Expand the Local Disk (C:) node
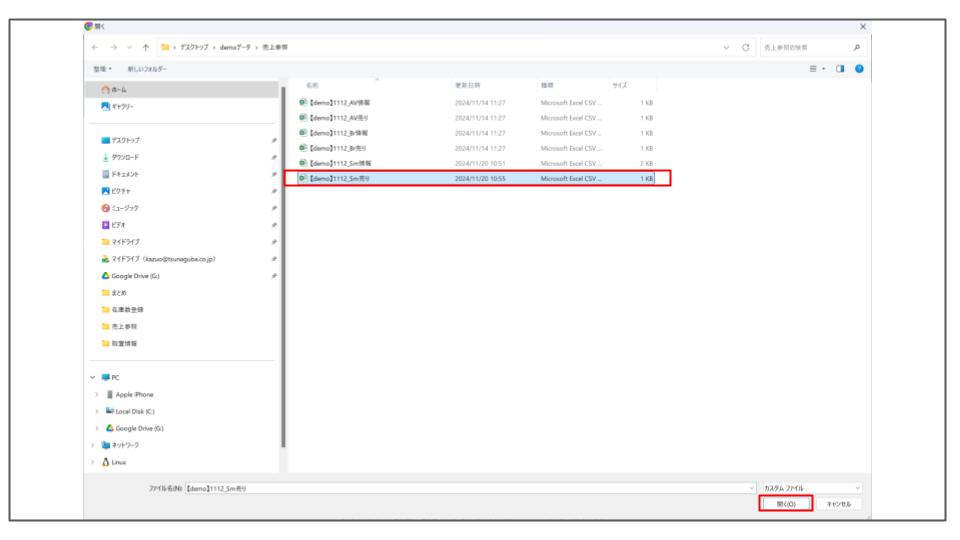This screenshot has width=960, height=540. click(x=96, y=411)
